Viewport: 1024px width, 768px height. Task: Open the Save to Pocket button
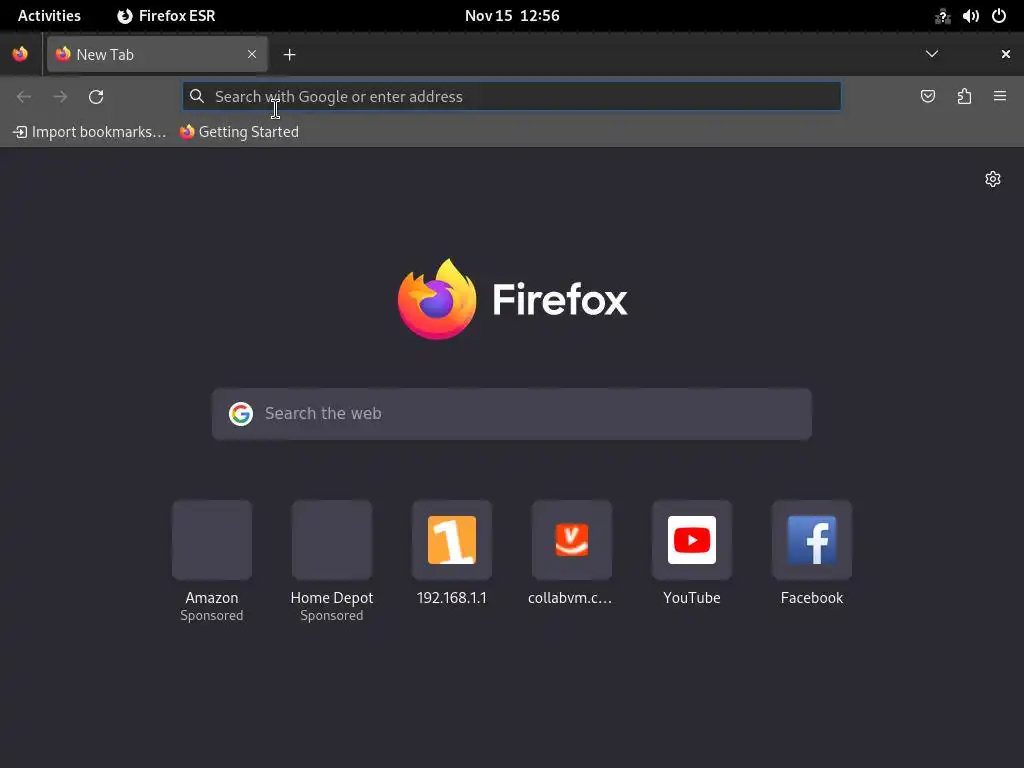click(928, 97)
